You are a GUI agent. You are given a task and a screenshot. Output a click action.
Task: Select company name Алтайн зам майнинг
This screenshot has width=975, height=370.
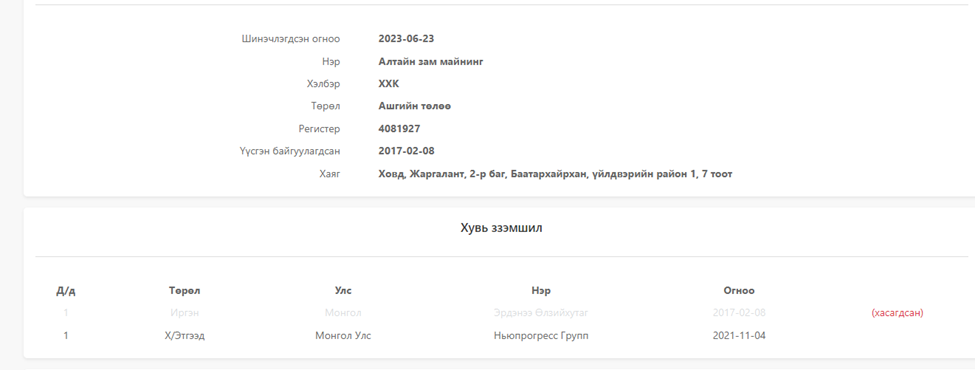(430, 62)
